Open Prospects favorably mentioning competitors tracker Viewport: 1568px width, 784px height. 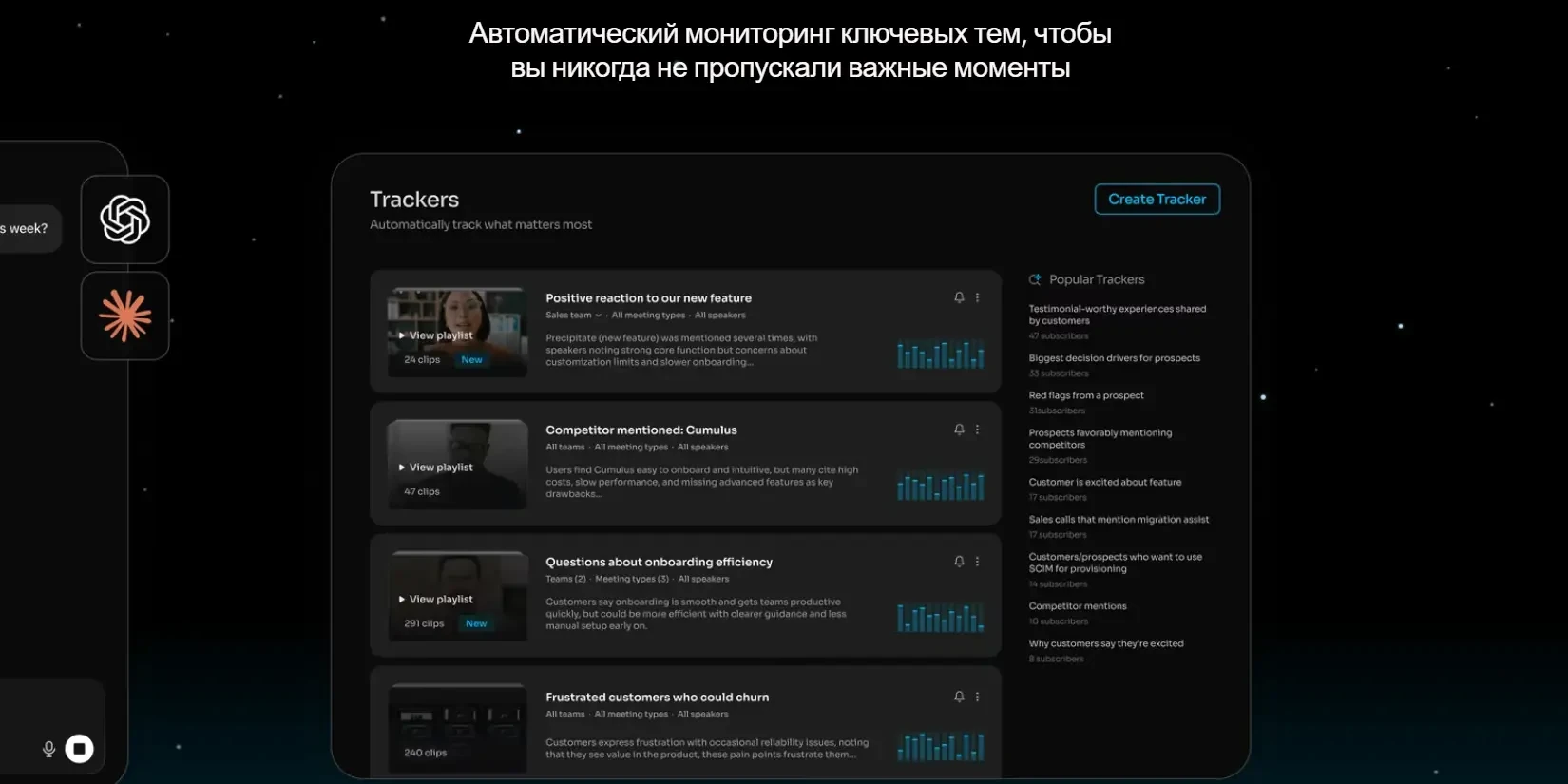pos(1100,438)
